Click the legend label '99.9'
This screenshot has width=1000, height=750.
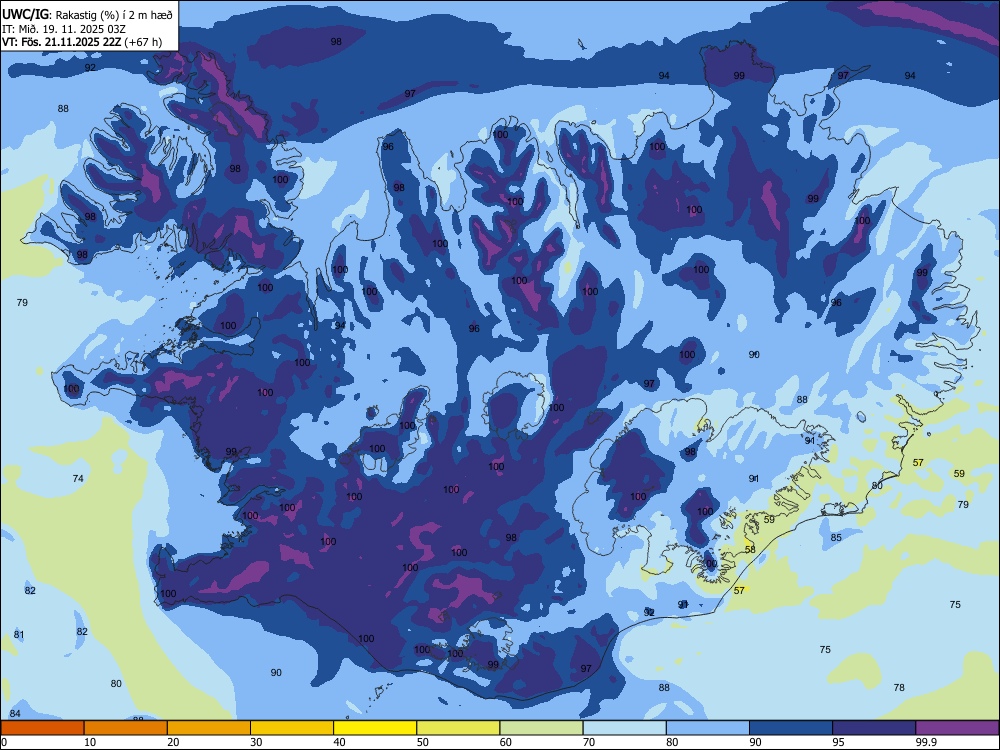tap(926, 742)
